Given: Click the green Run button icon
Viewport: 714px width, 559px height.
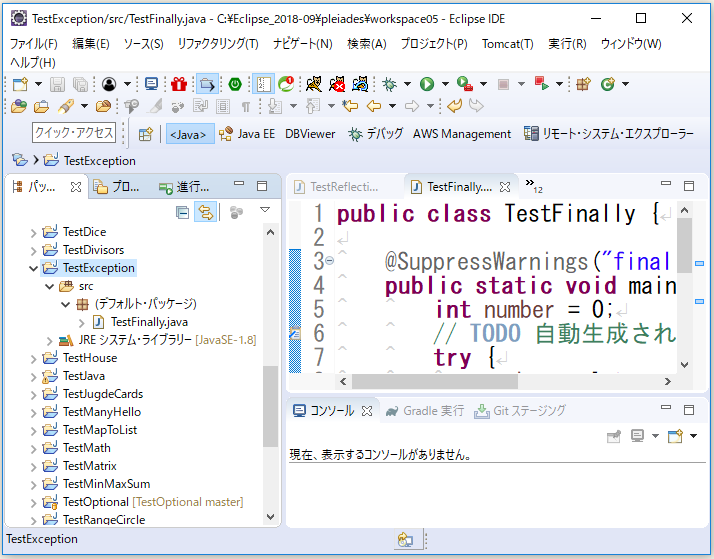Looking at the screenshot, I should (427, 84).
